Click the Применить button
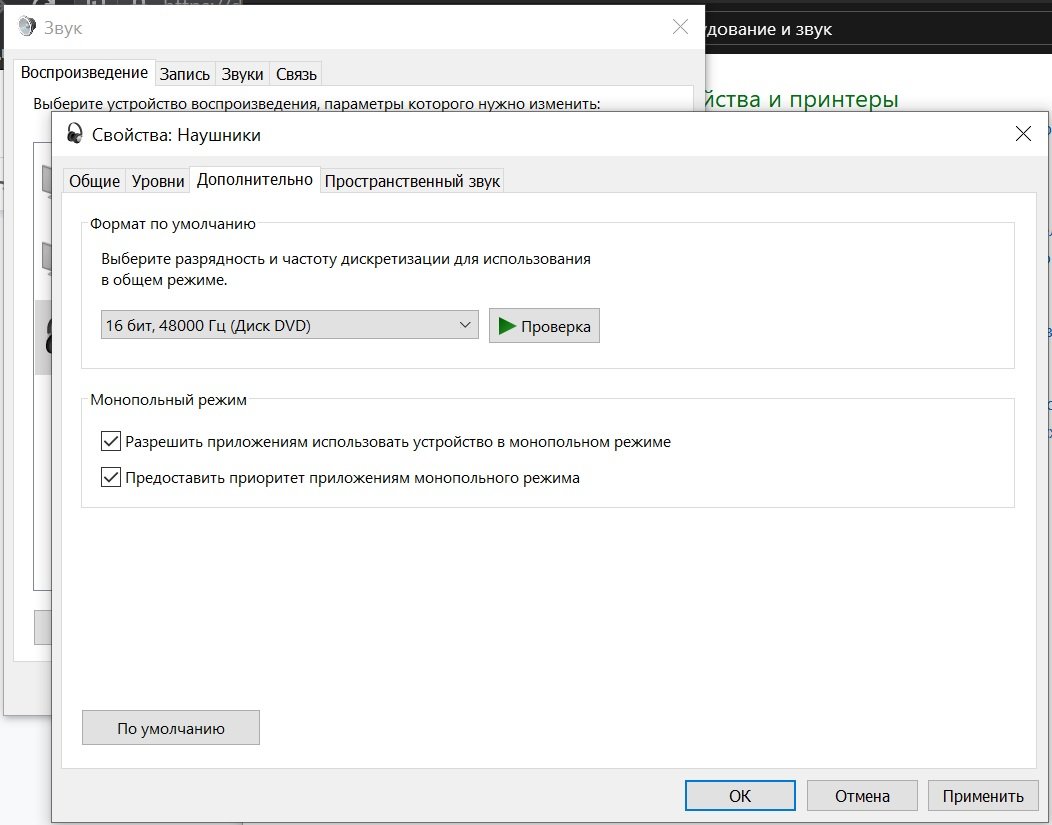1052x825 pixels. [x=982, y=796]
